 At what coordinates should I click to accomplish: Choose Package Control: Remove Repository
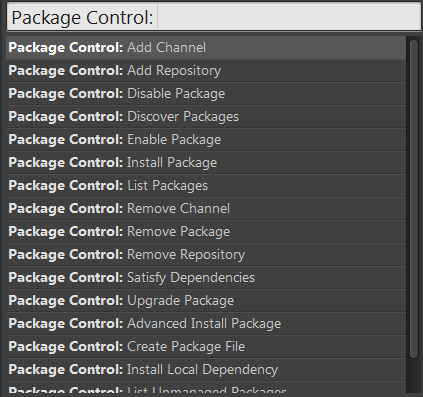[206, 255]
